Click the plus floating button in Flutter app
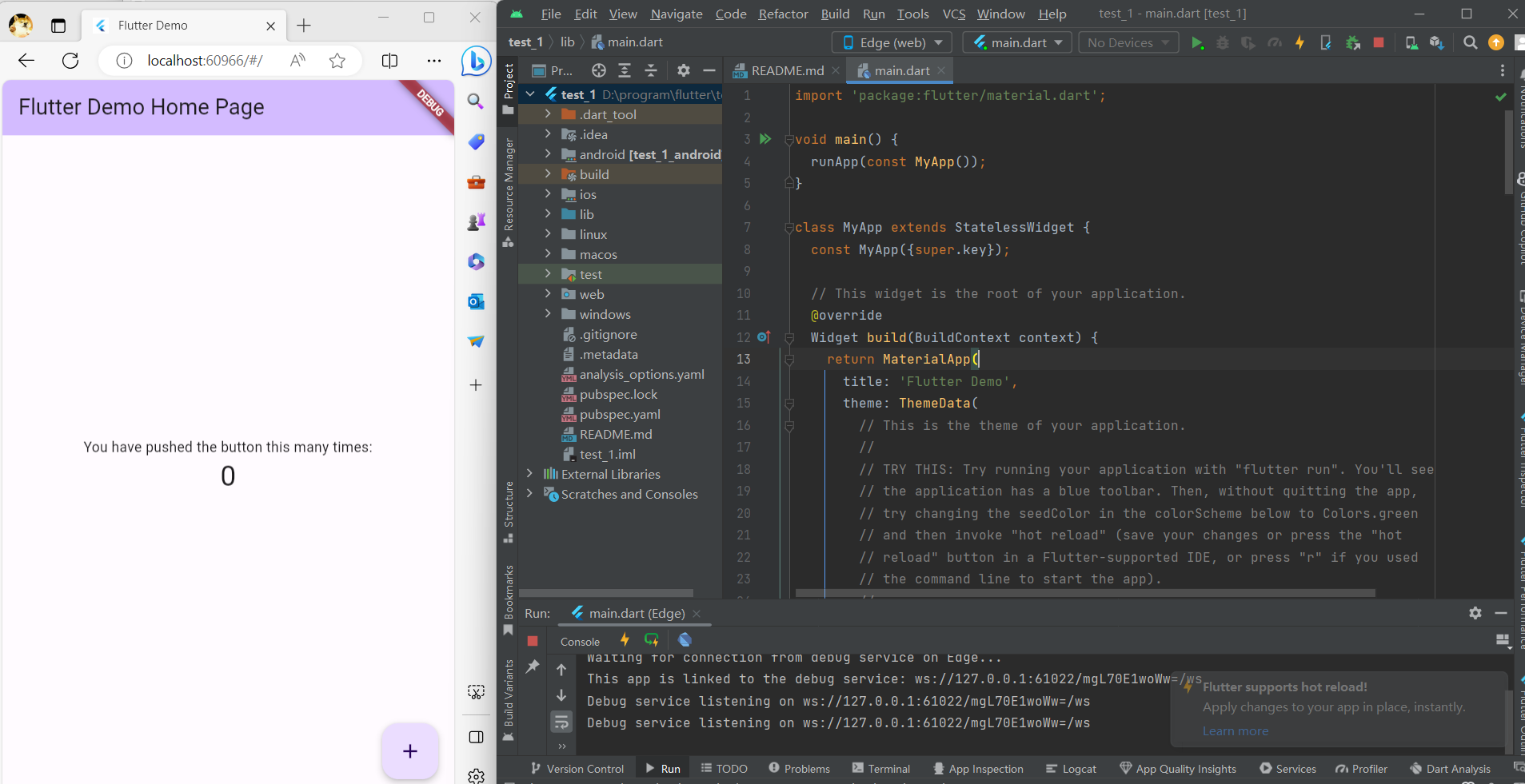The width and height of the screenshot is (1525, 784). [x=410, y=751]
